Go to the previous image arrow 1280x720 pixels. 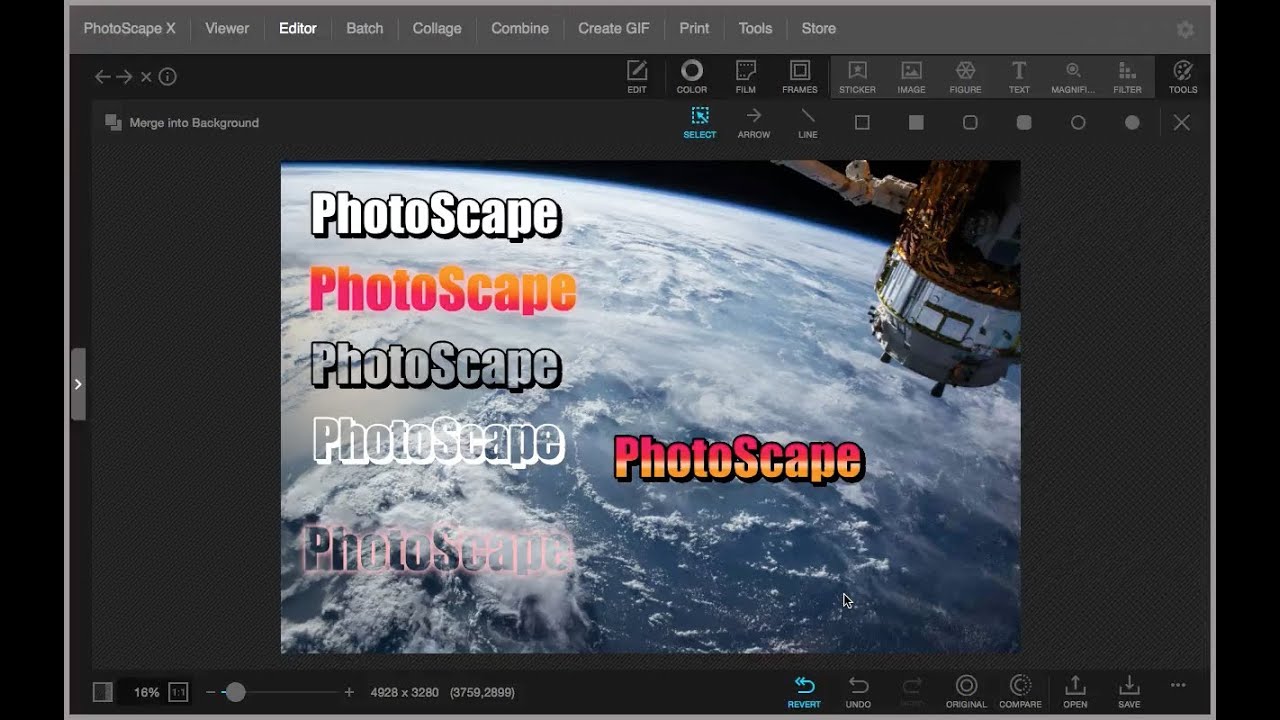tap(102, 76)
